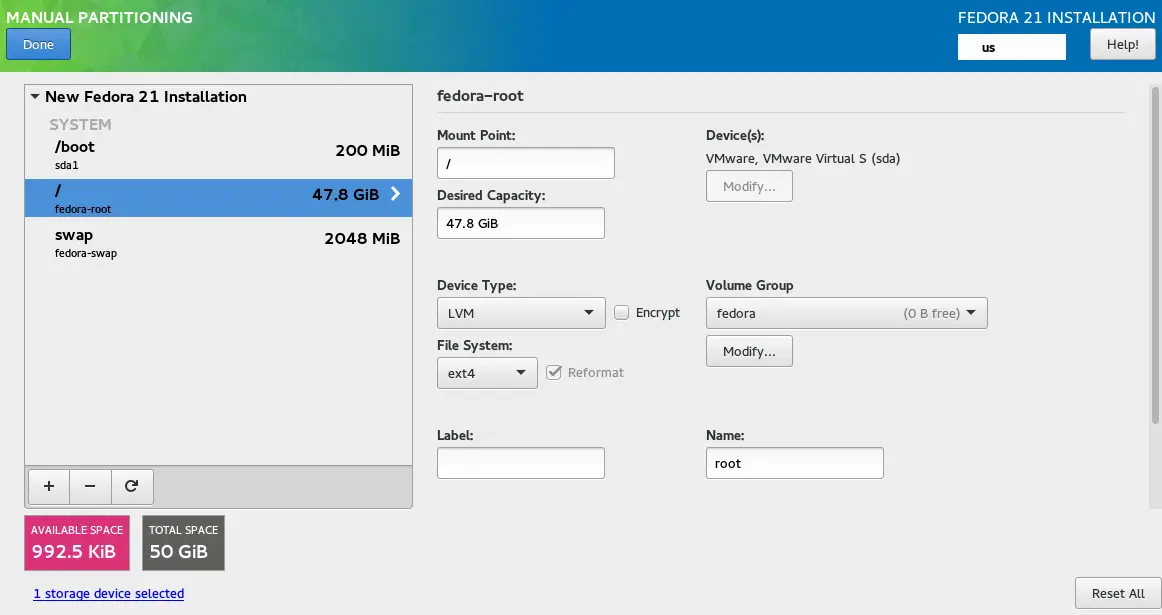1162x615 pixels.
Task: Collapse the New Fedora 21 Installation tree
Action: [36, 97]
